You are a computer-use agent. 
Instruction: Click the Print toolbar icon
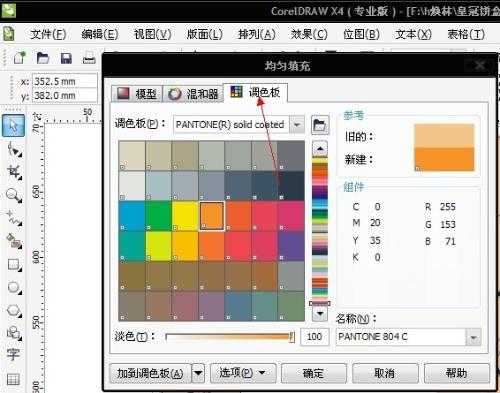click(89, 58)
